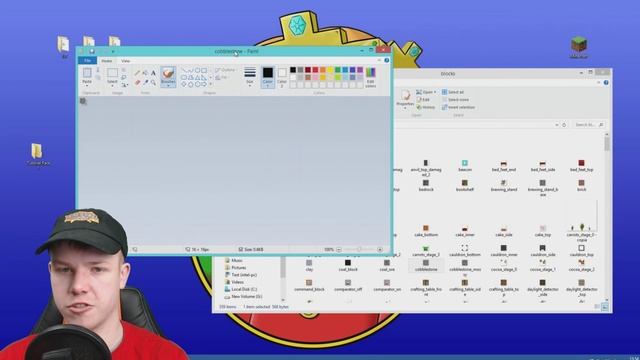Click Edit in blocks window ribbon

tap(423, 100)
